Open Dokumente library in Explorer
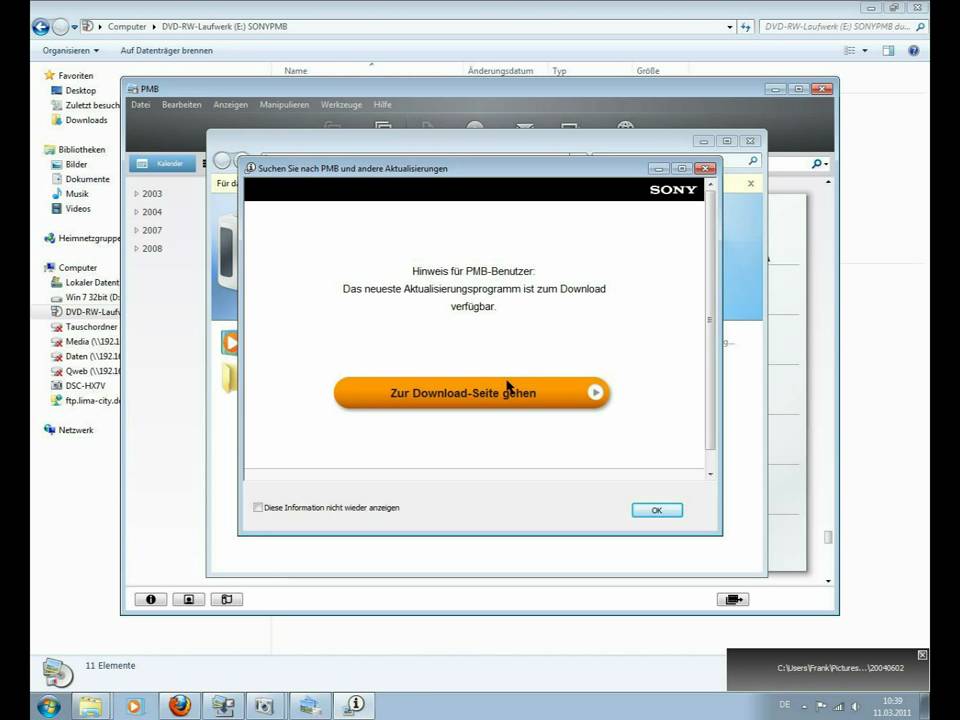Viewport: 960px width, 720px height. (x=87, y=179)
